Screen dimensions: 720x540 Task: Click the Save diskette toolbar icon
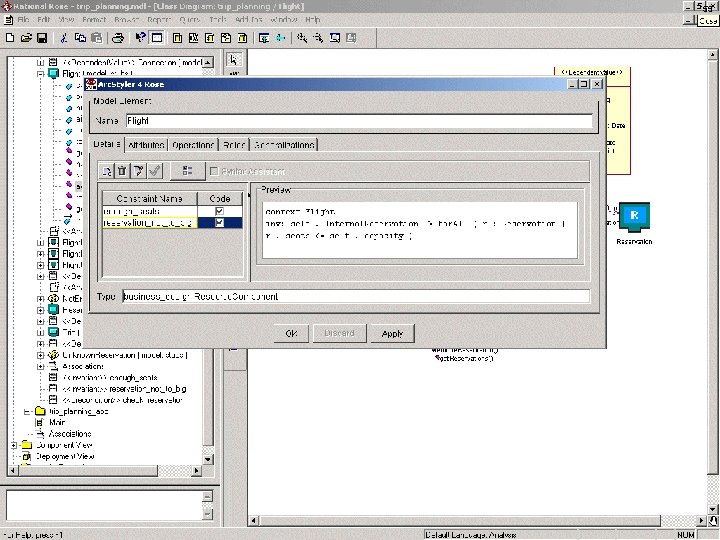pyautogui.click(x=42, y=38)
